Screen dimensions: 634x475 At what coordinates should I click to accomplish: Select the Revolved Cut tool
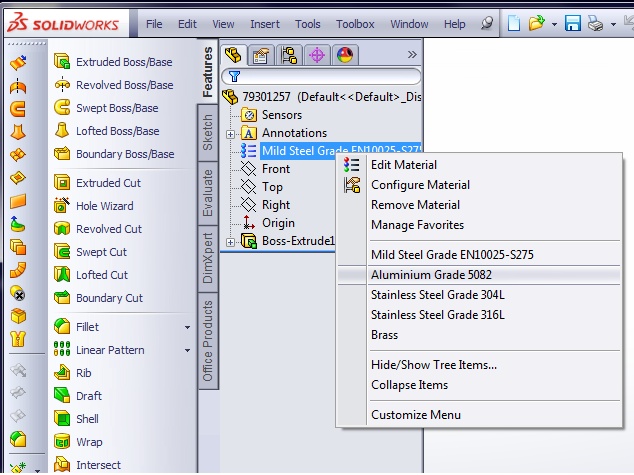click(x=98, y=229)
